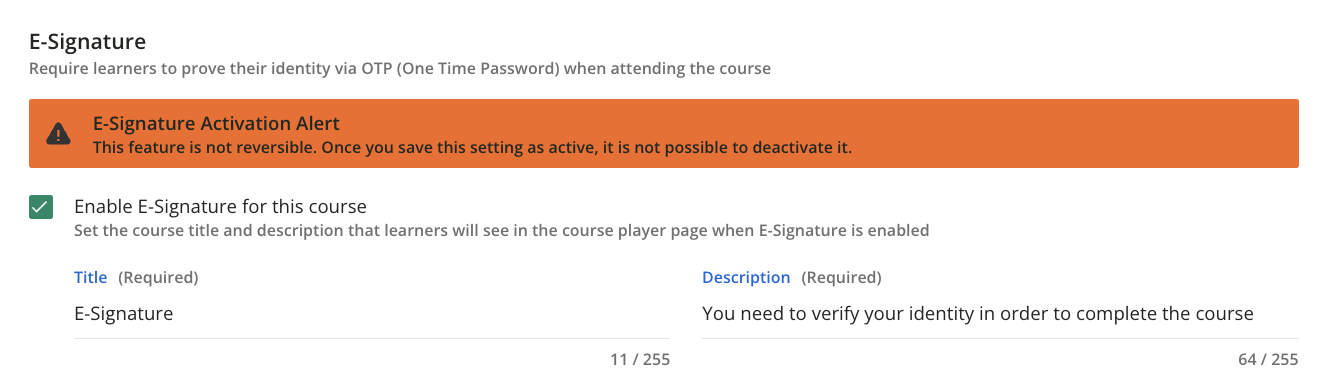Image resolution: width=1324 pixels, height=392 pixels.
Task: Click the warning triangle icon in alert
Action: click(59, 133)
